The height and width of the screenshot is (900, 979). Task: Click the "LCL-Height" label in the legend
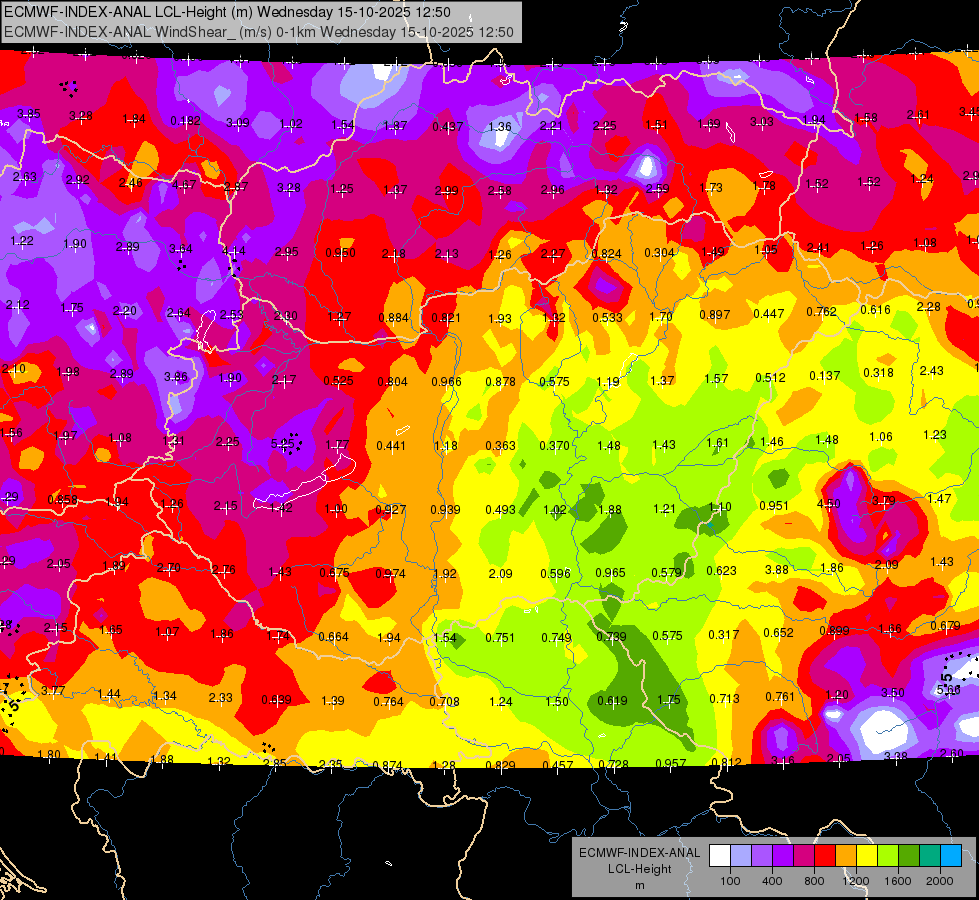[x=639, y=869]
